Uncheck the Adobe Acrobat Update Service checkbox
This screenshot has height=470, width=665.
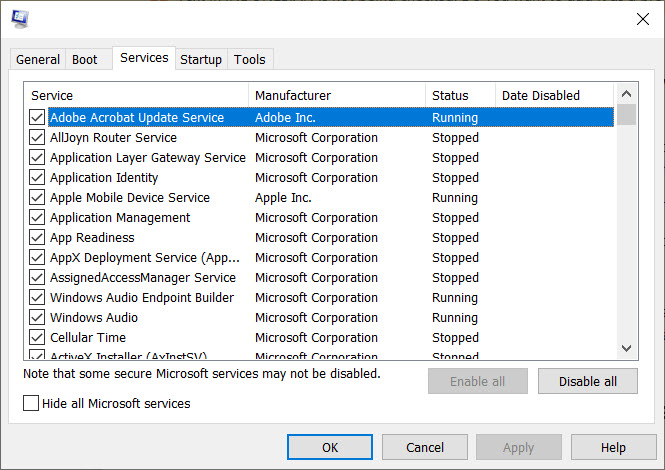click(x=37, y=118)
